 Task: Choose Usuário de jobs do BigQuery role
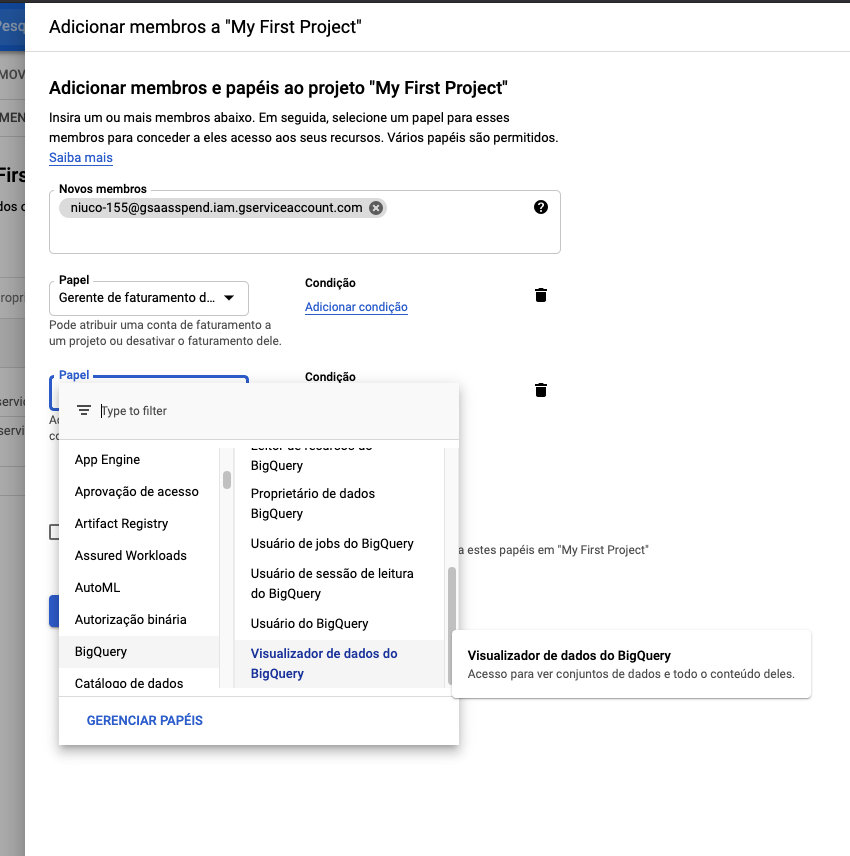(x=340, y=544)
